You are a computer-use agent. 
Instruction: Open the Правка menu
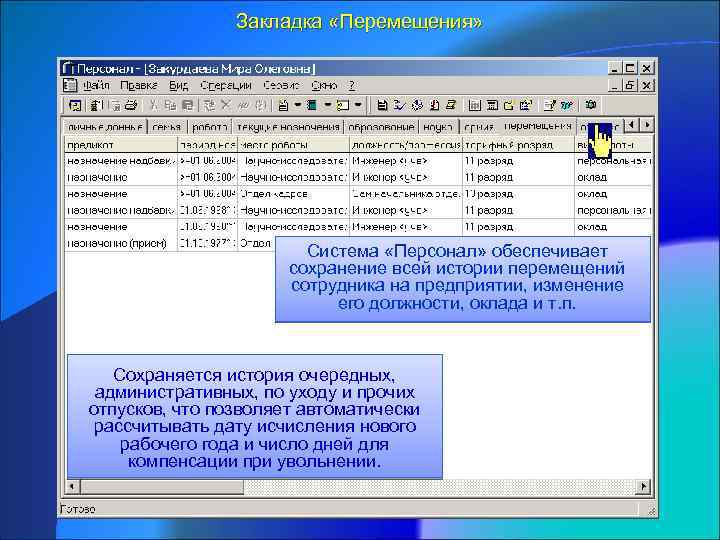click(139, 85)
